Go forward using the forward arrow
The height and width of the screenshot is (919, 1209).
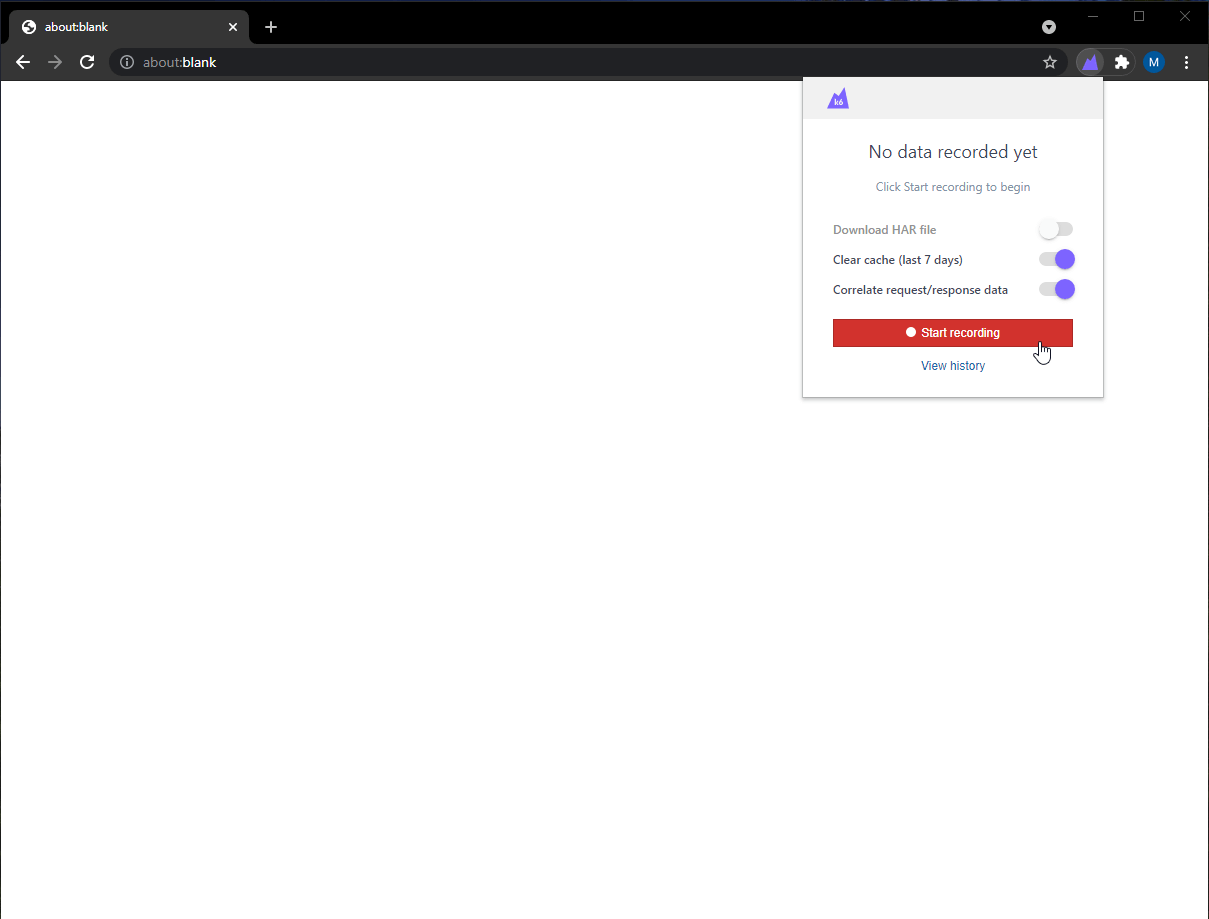[x=55, y=62]
